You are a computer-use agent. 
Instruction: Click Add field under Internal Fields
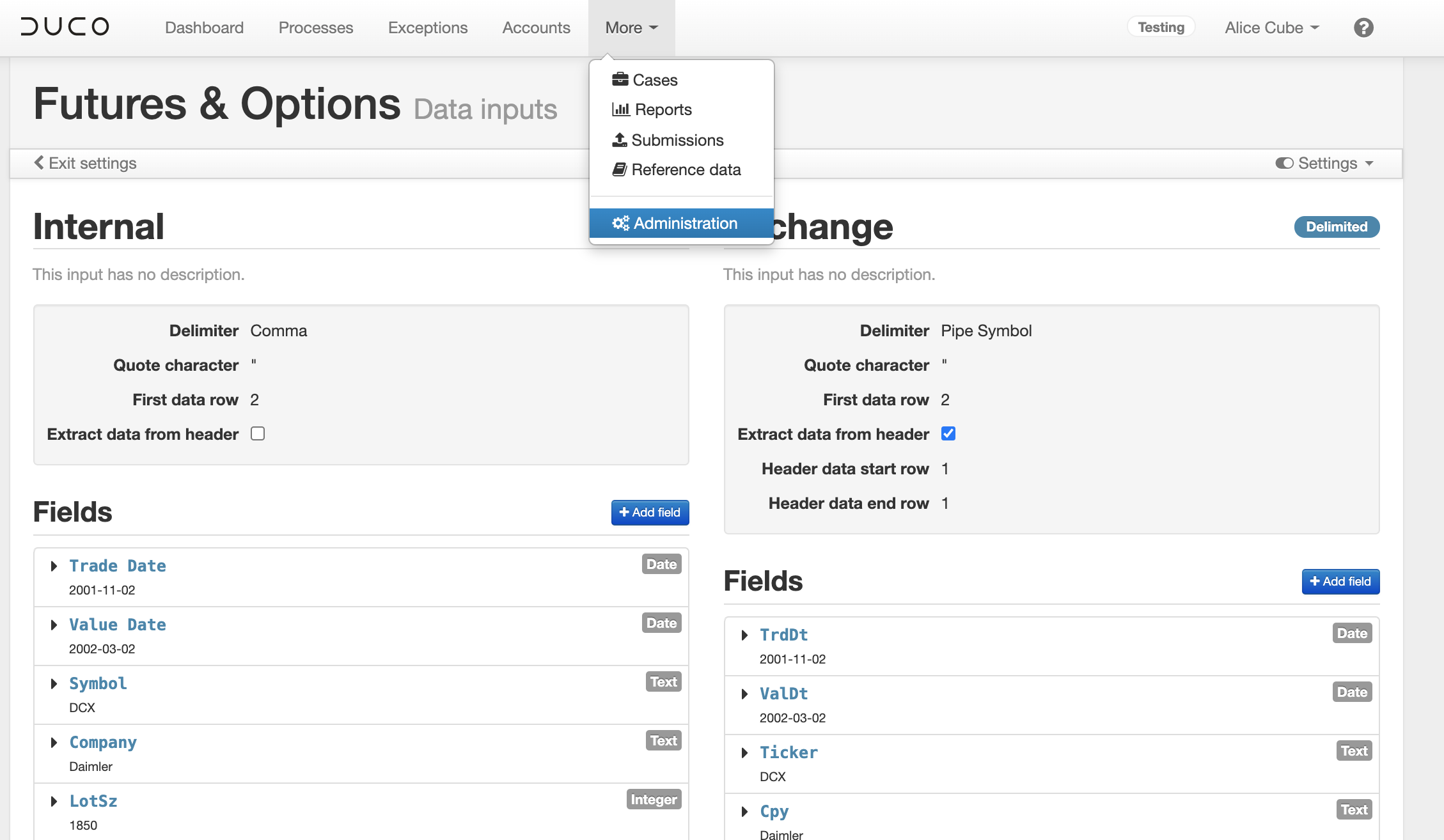click(x=650, y=512)
